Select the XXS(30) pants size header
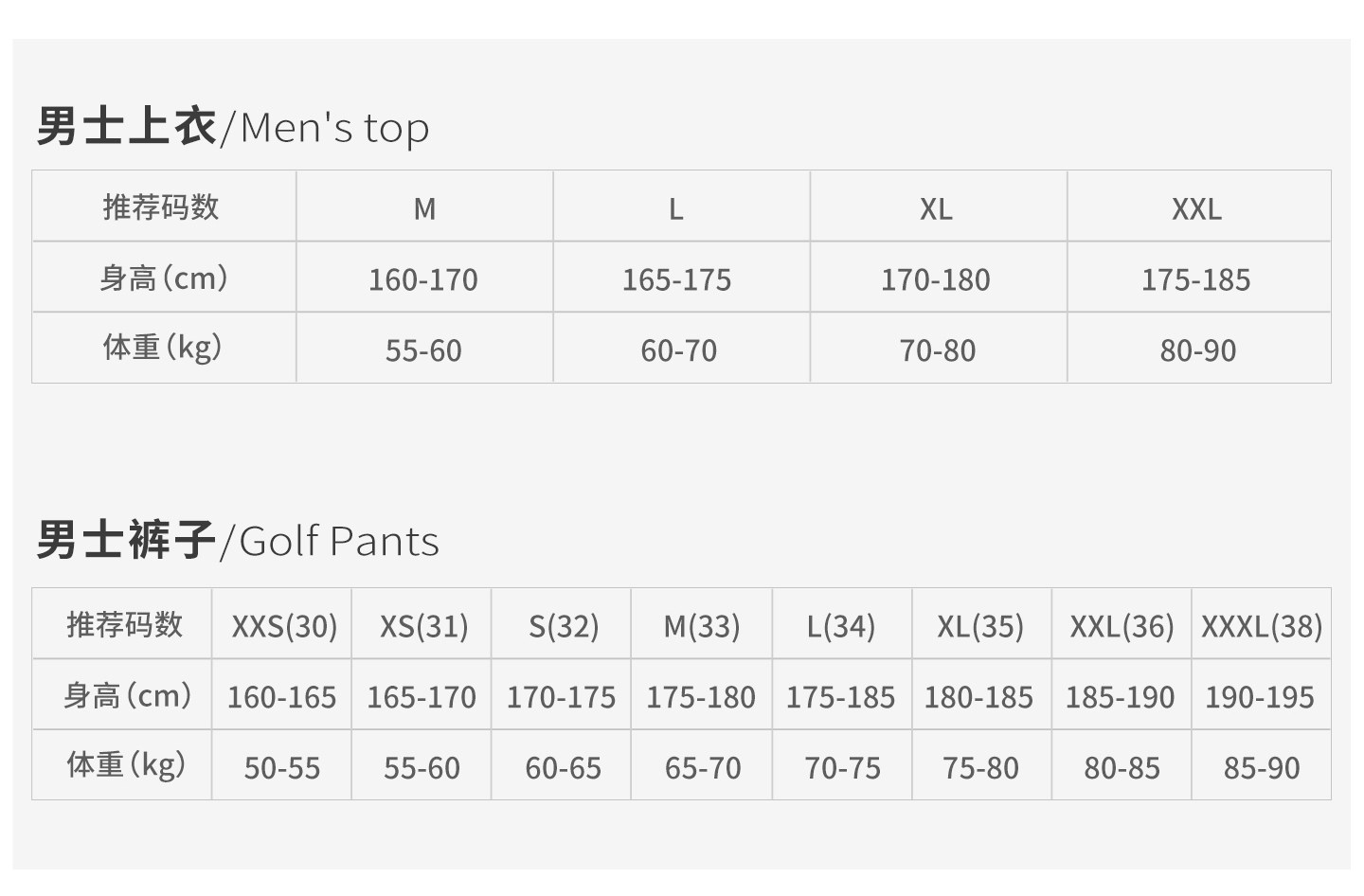 pyautogui.click(x=282, y=625)
